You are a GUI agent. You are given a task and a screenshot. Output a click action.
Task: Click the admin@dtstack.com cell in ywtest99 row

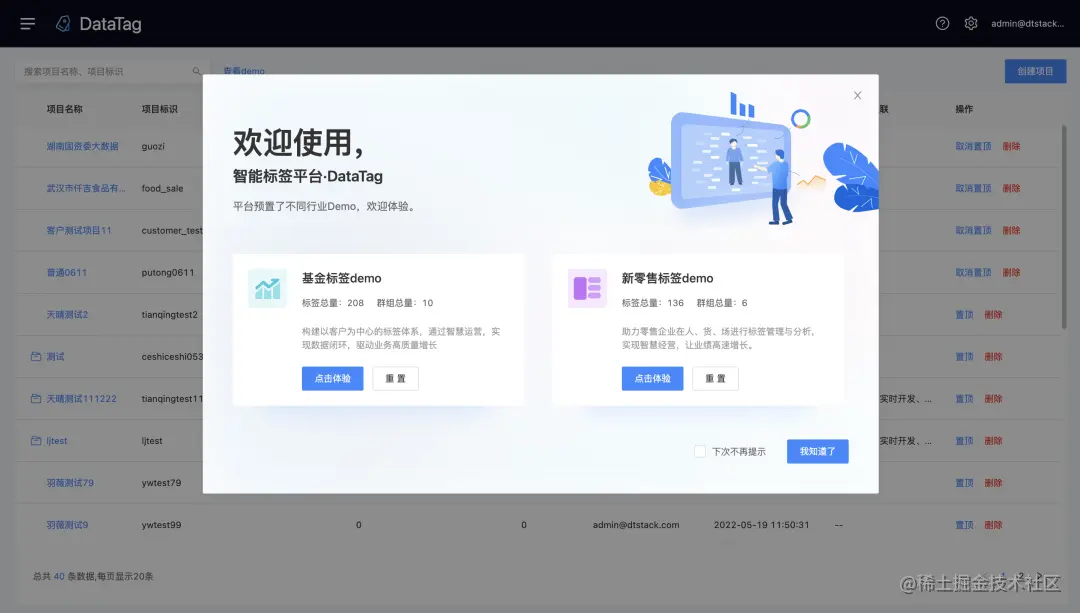[636, 525]
